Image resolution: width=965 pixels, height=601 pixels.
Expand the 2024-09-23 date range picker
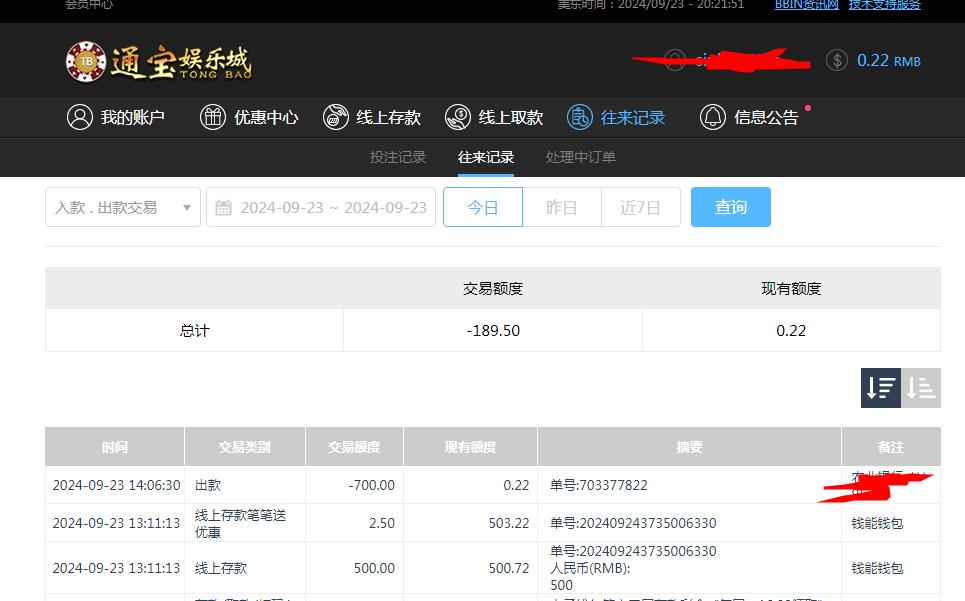tap(320, 207)
